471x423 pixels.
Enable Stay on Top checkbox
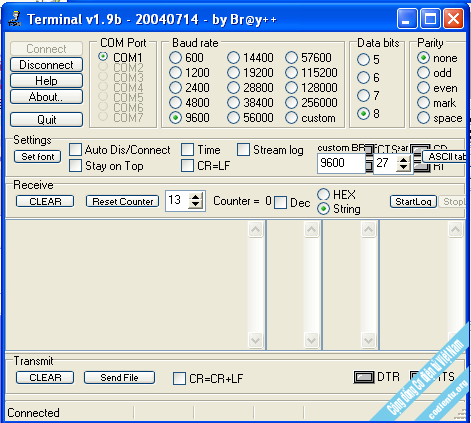(x=75, y=166)
